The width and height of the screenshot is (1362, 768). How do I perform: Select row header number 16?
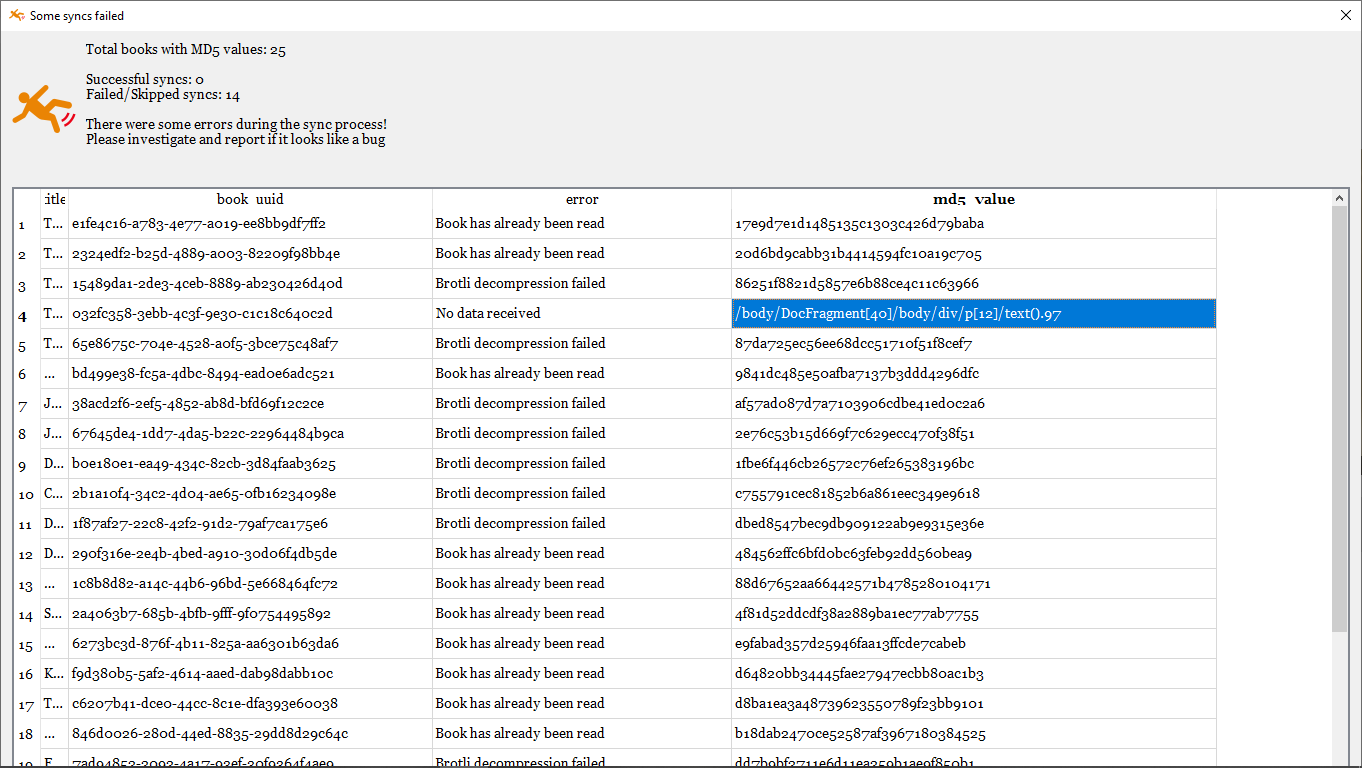27,674
